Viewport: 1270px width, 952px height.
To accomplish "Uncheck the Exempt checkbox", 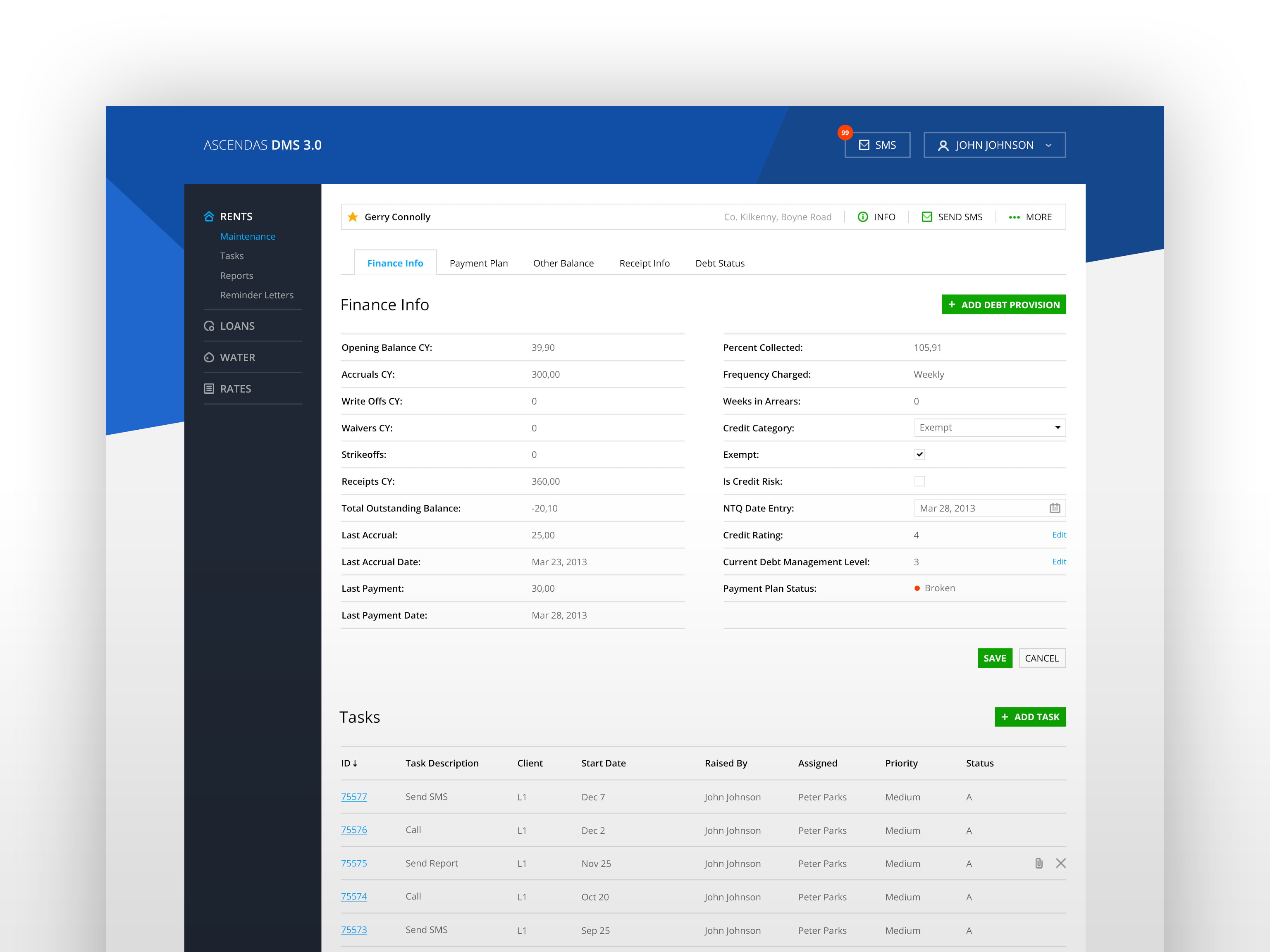I will click(920, 455).
